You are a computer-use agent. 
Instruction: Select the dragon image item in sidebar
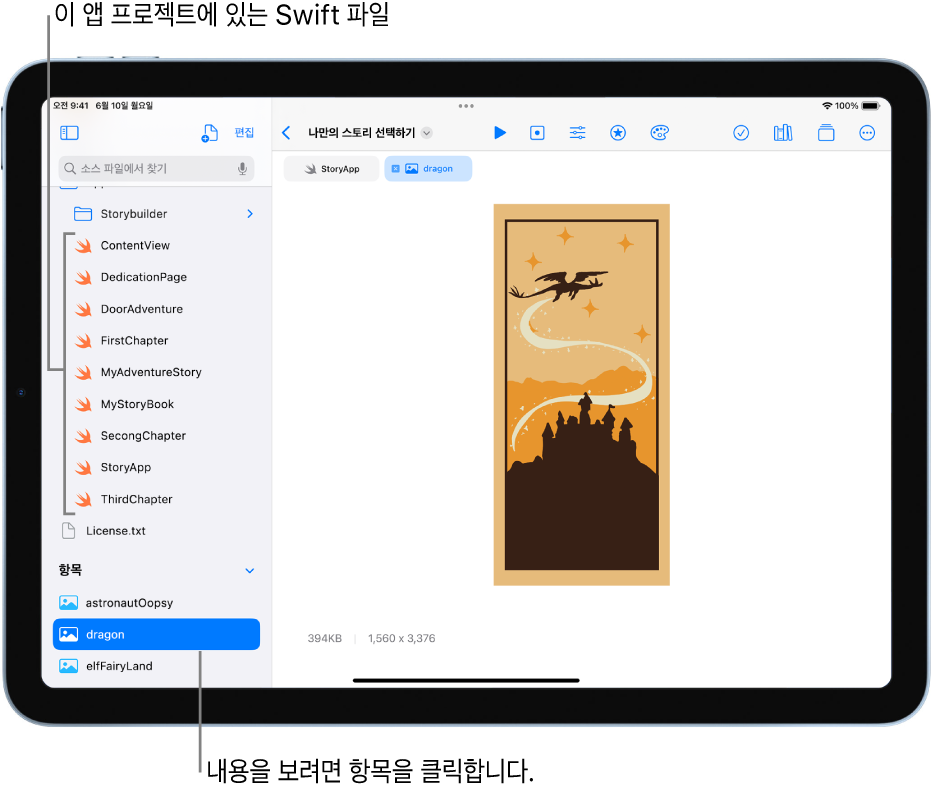156,635
